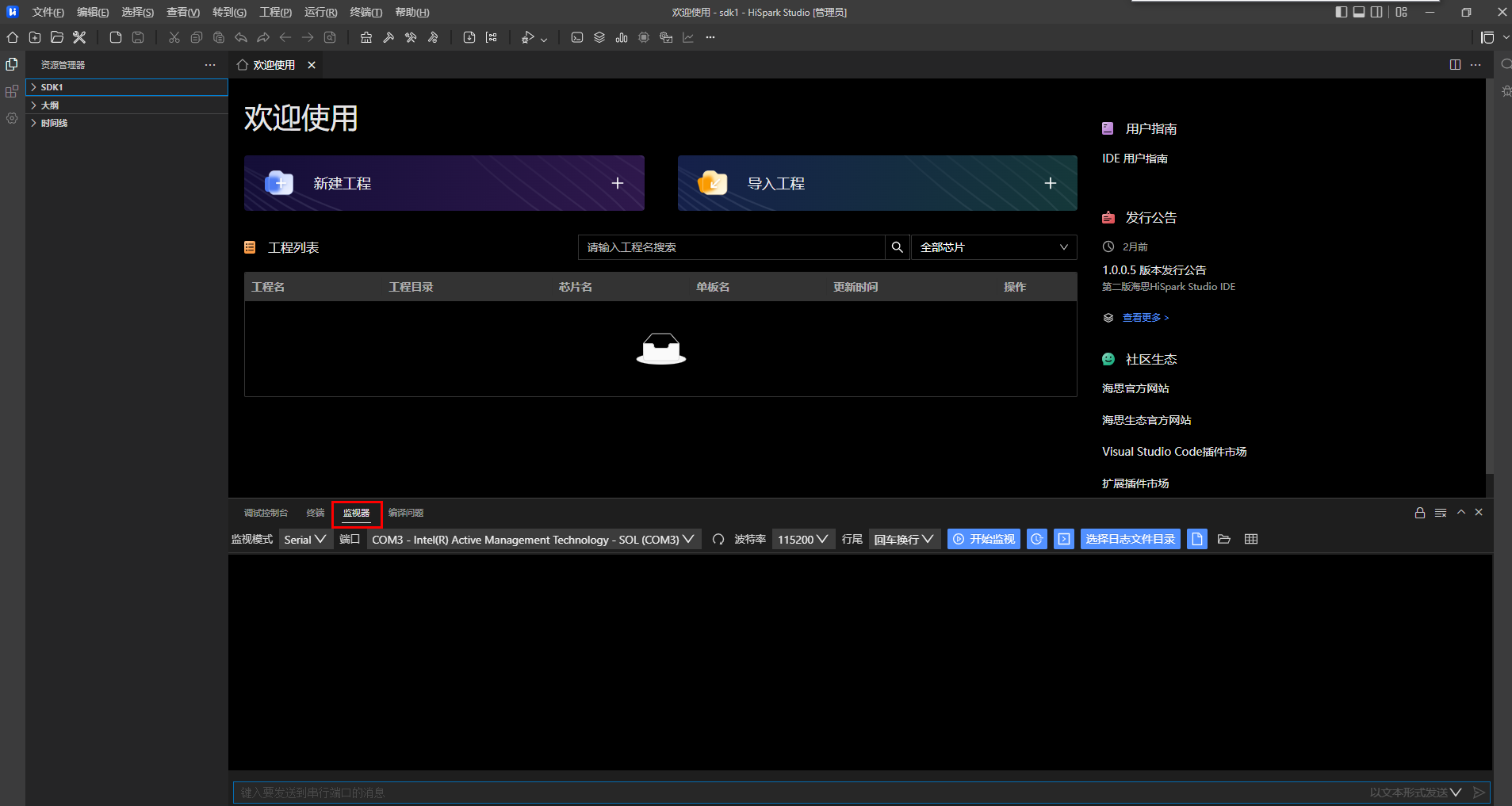
Task: Open the 115200 baud rate dropdown
Action: 803,540
